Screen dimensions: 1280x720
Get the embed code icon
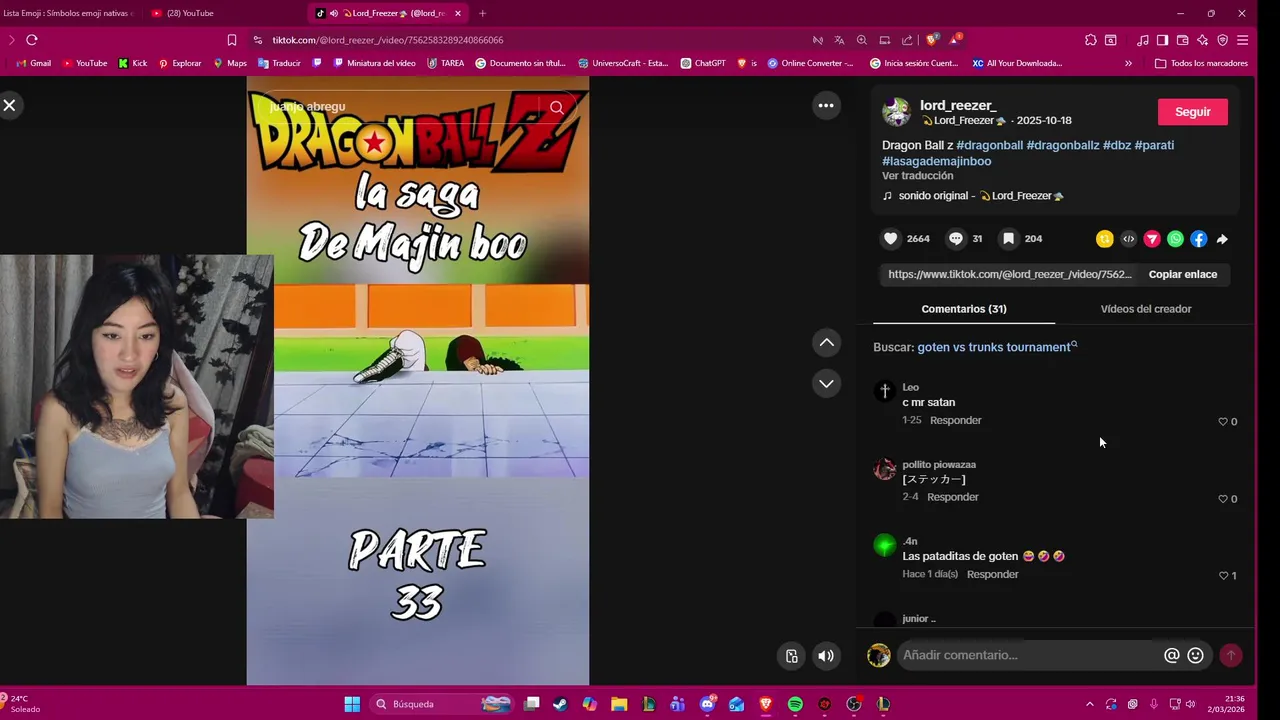tap(1128, 239)
